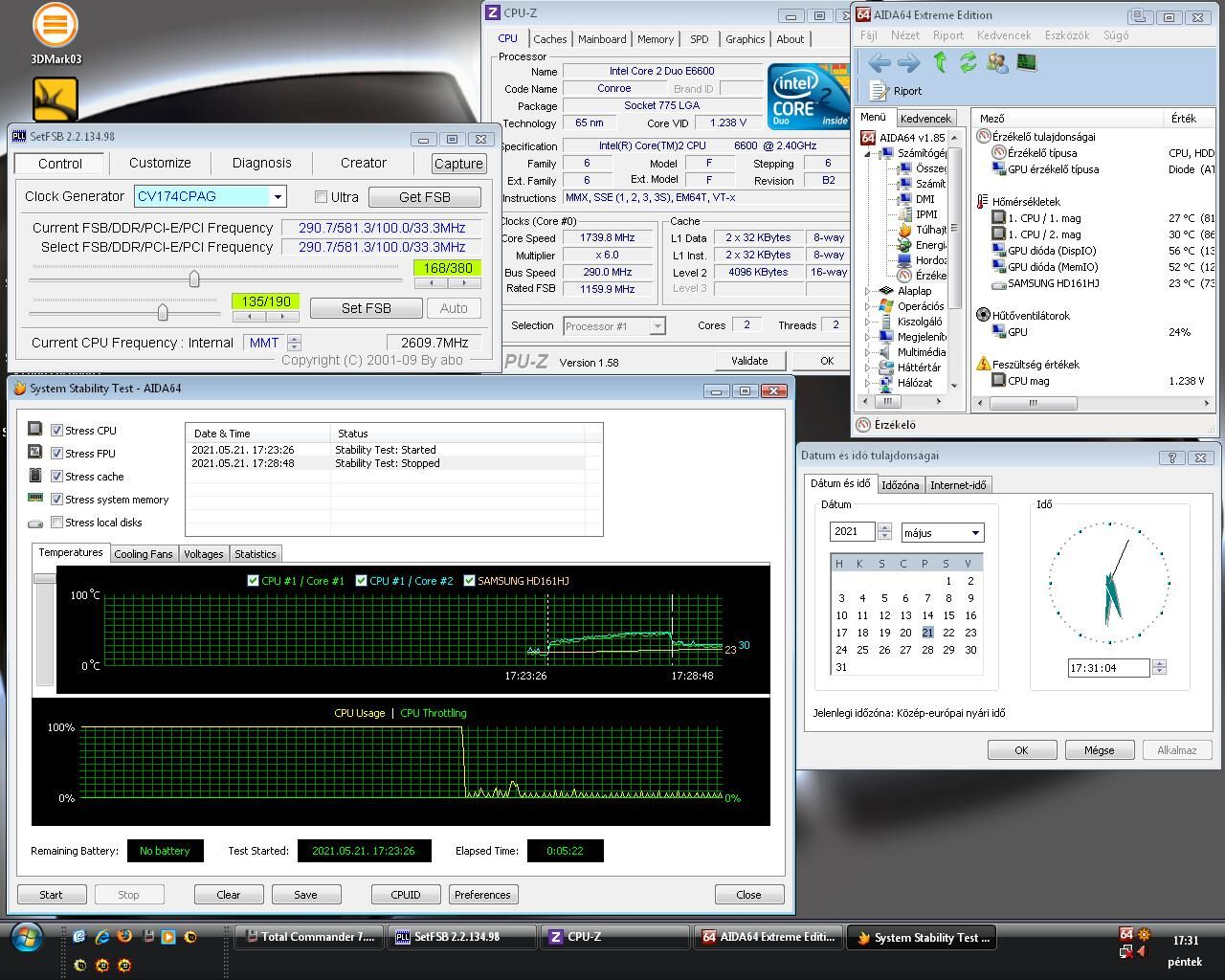Viewport: 1225px width, 980px height.
Task: Click the Set FSB button
Action: 366,308
